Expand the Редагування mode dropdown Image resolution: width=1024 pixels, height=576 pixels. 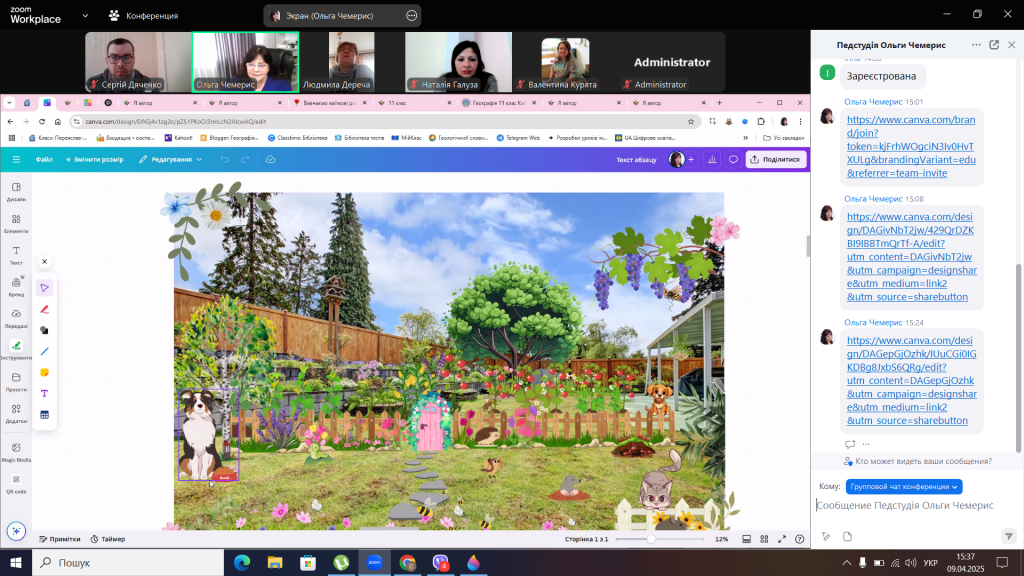(170, 159)
